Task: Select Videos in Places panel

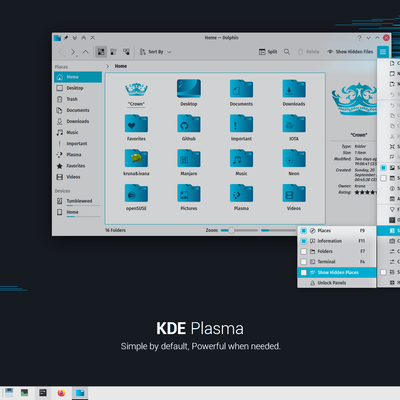Action: click(78, 177)
